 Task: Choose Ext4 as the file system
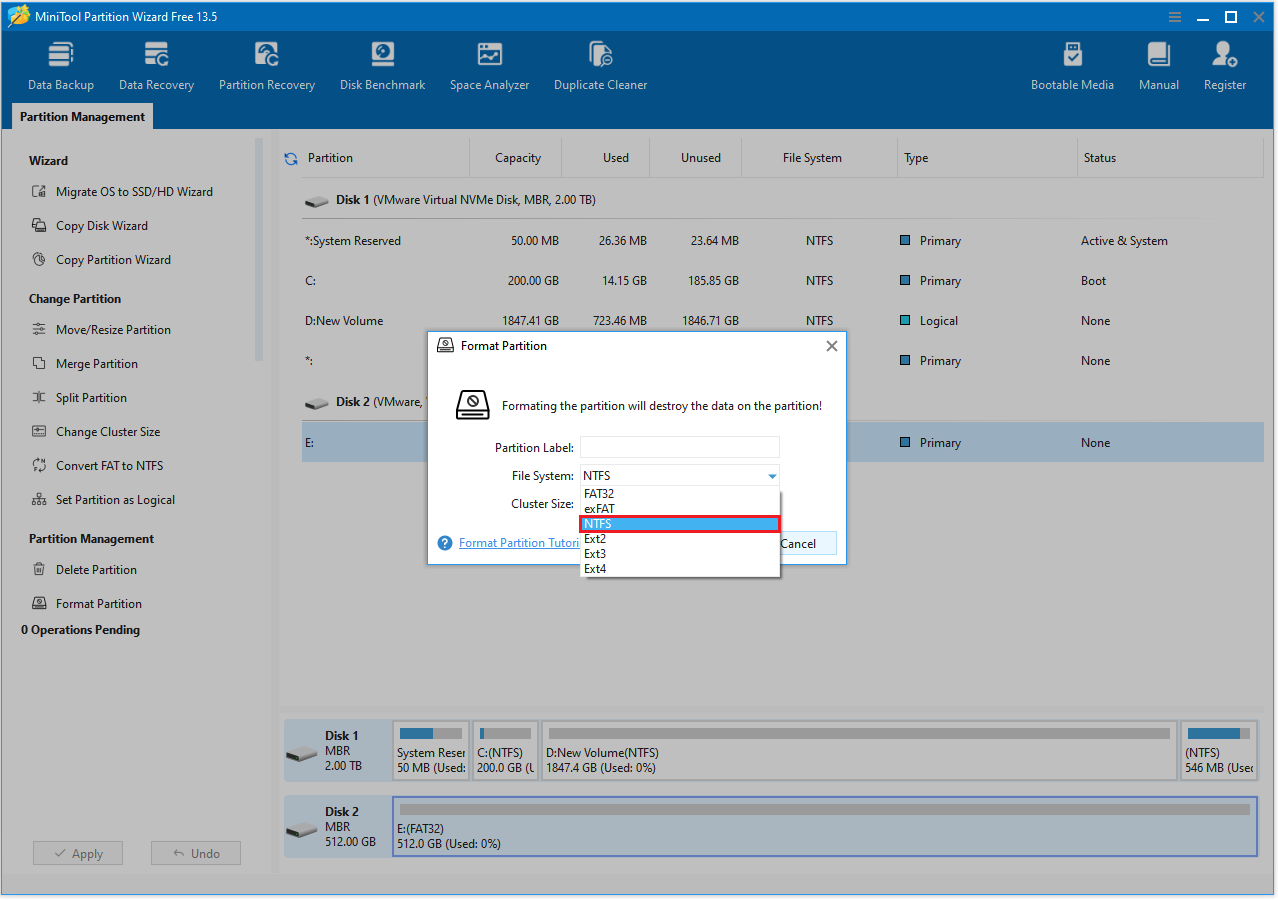[x=594, y=568]
